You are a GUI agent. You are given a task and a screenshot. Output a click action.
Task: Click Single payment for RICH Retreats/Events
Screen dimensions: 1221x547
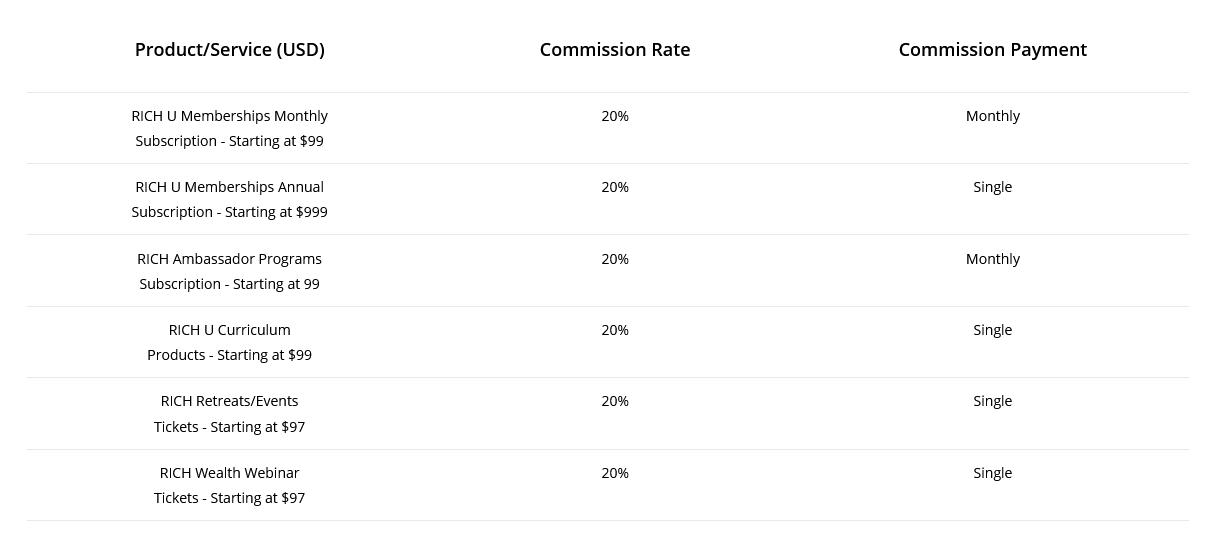992,401
